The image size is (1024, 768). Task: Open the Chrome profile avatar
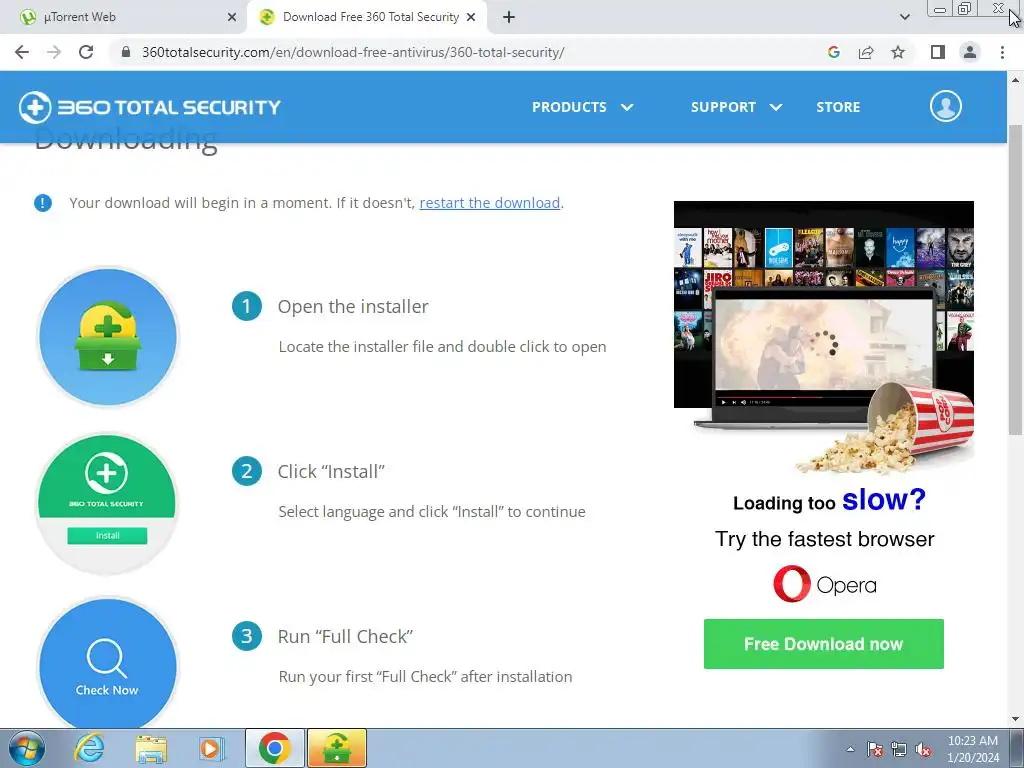coord(970,52)
